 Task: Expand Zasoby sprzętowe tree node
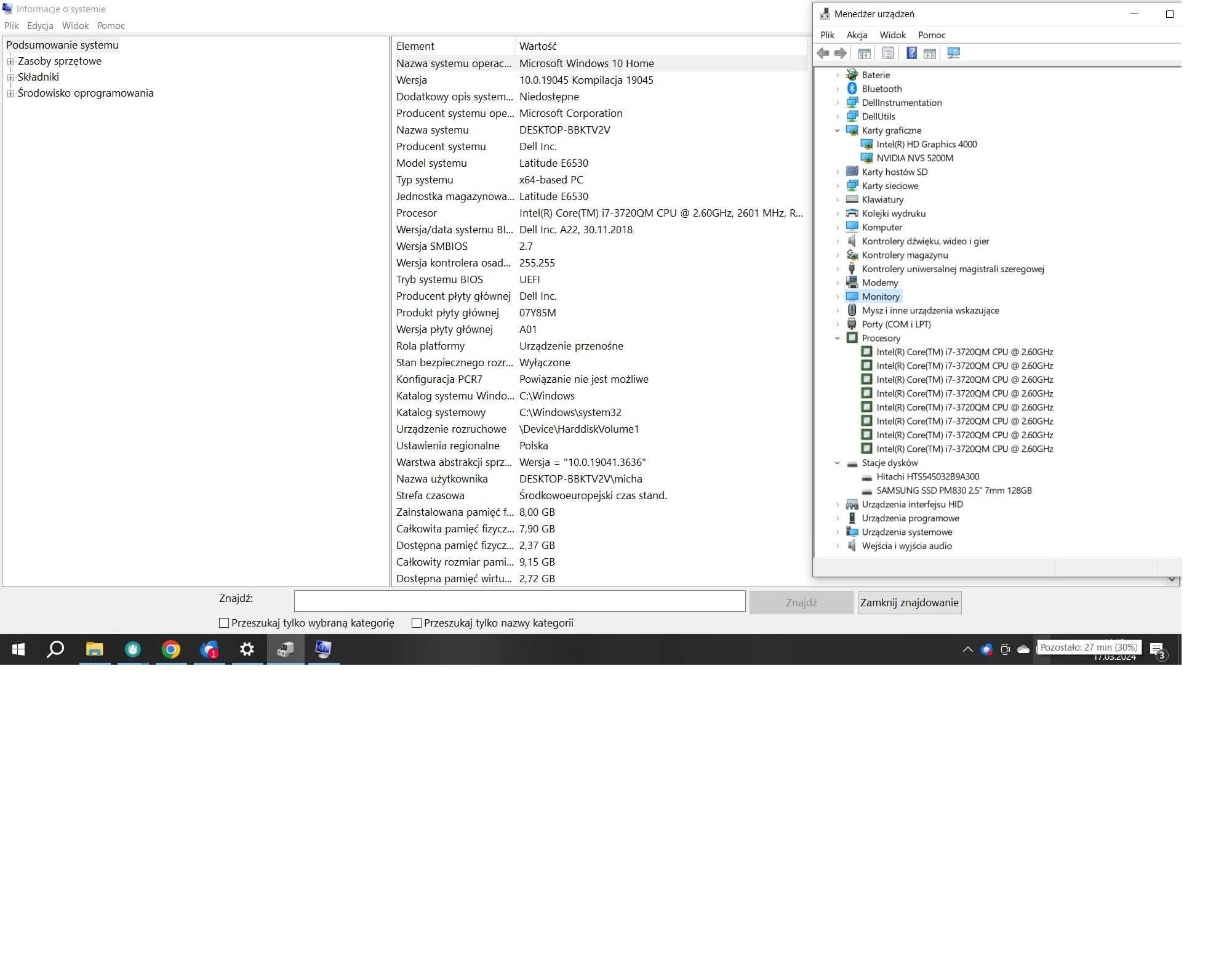[10, 62]
